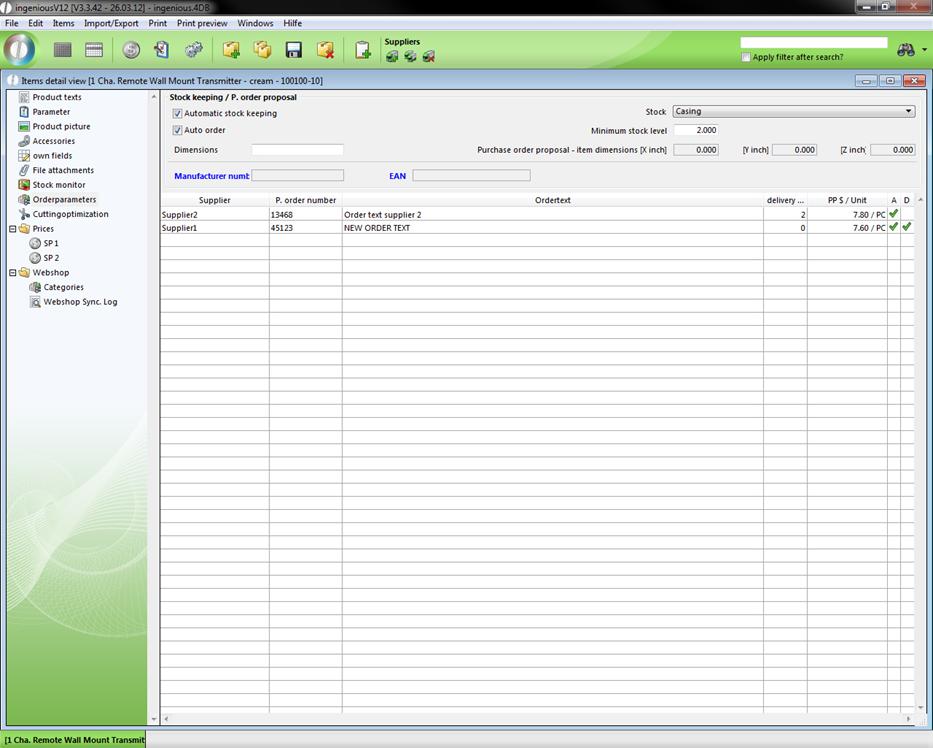
Task: Uncheck Automatic stock keeping
Action: (178, 114)
